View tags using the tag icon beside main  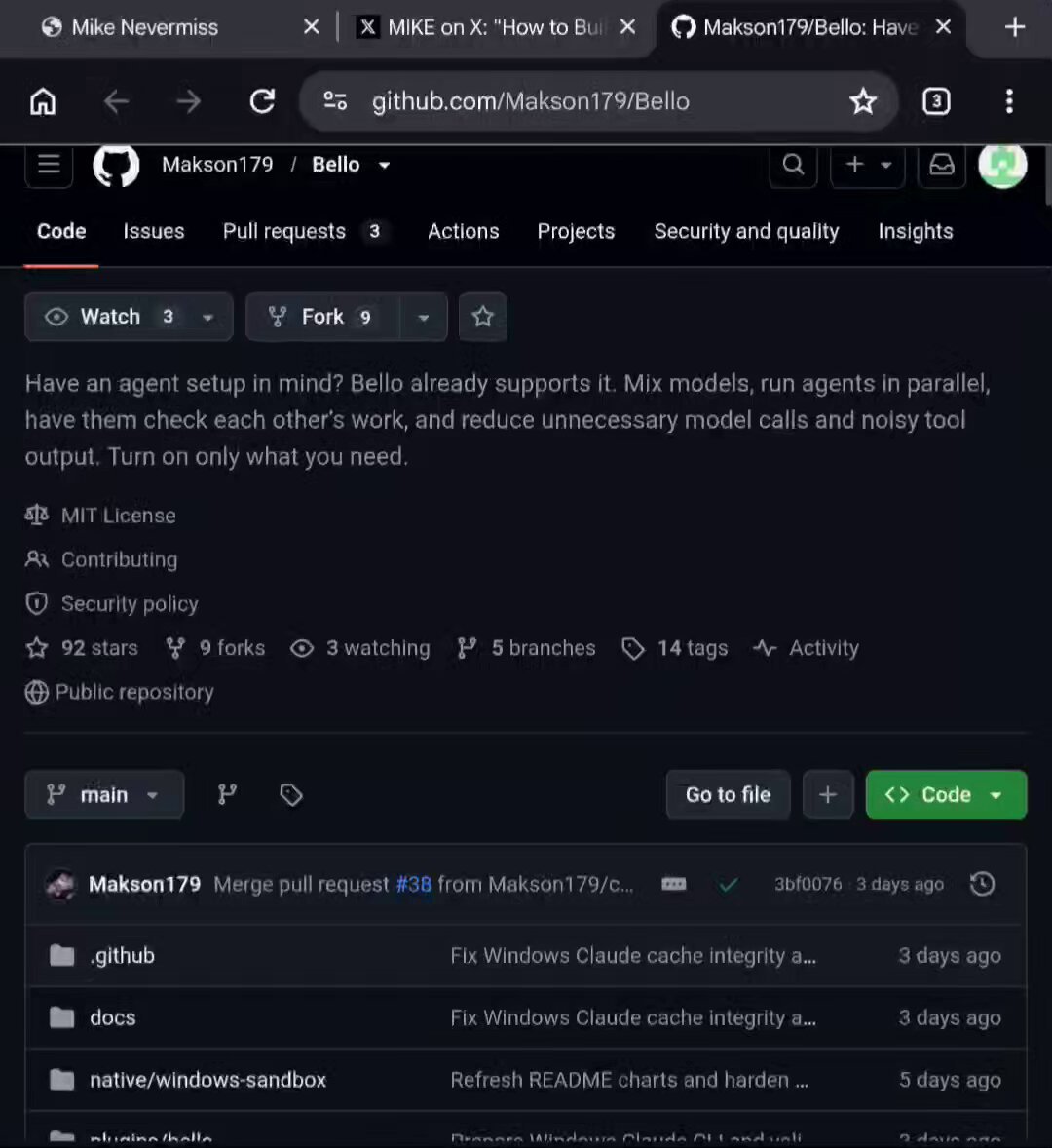pos(291,794)
